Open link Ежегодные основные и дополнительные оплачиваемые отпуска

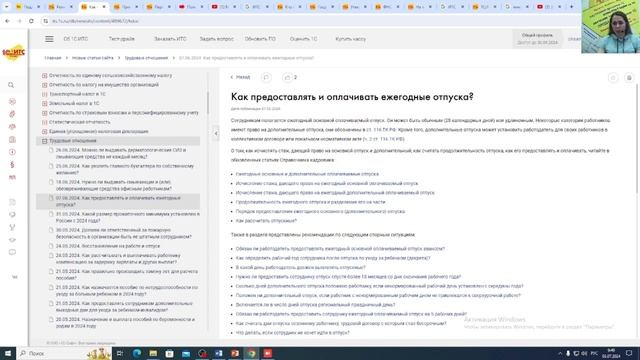(x=307, y=174)
